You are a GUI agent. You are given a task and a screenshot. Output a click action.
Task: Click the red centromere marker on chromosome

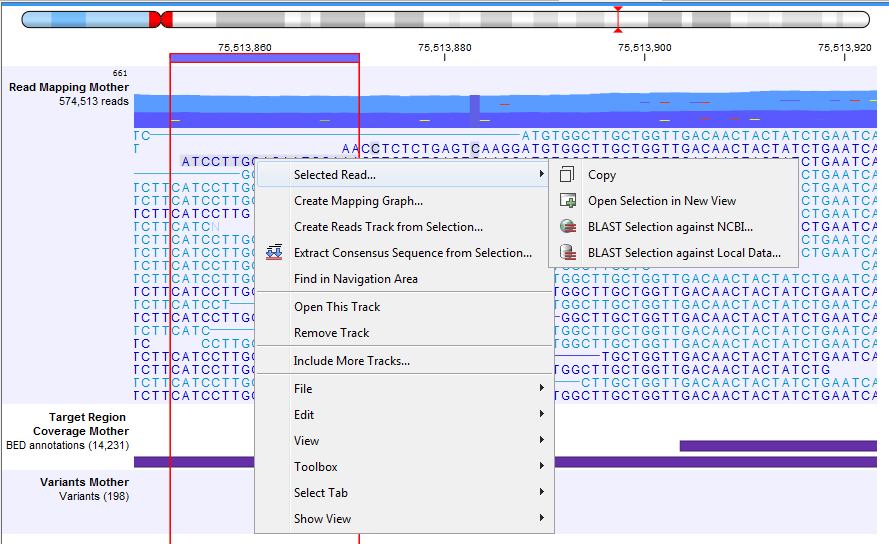160,19
